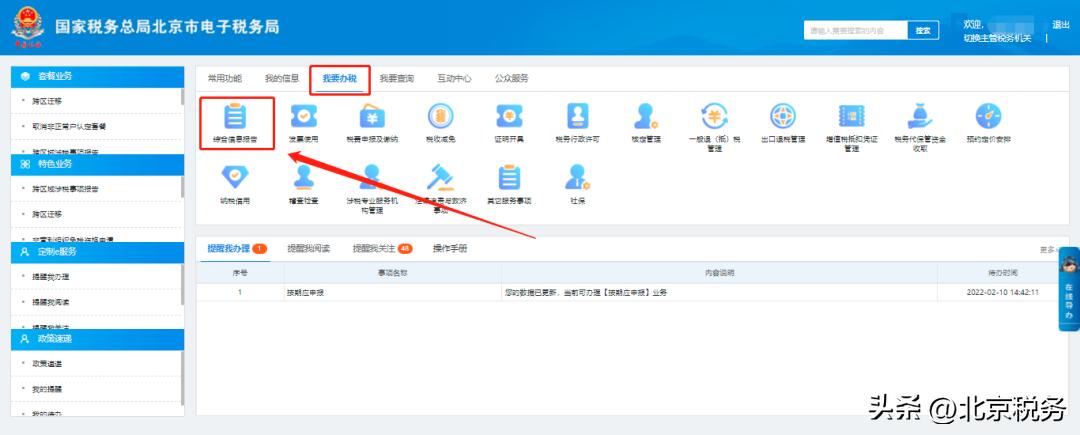Open 跨区迁移 under 套餐业务

coord(48,101)
